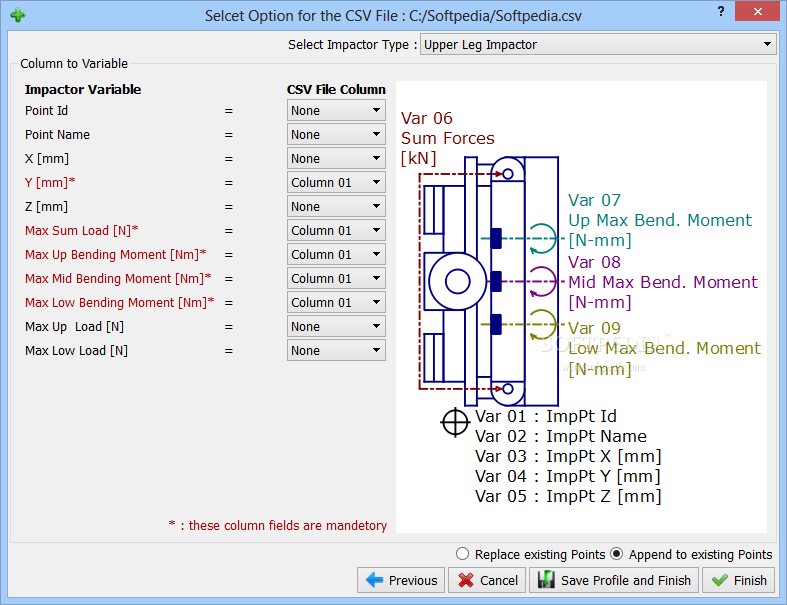Viewport: 787px width, 605px height.
Task: Click the 'Y [mm]*' mandatory label
Action: click(50, 182)
